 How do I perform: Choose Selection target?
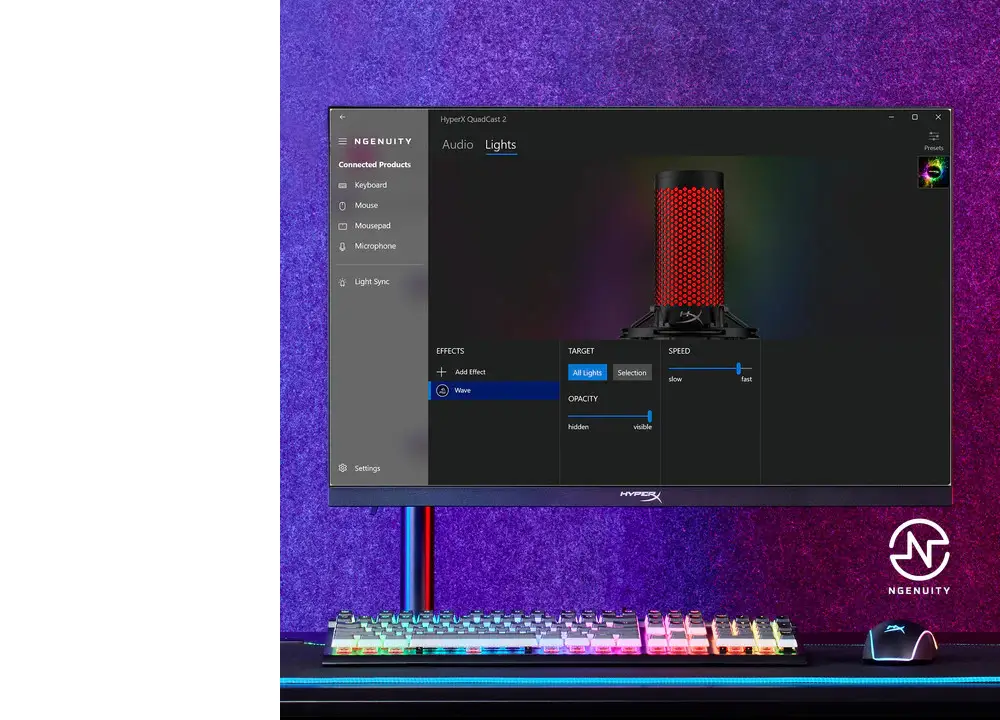tap(632, 372)
